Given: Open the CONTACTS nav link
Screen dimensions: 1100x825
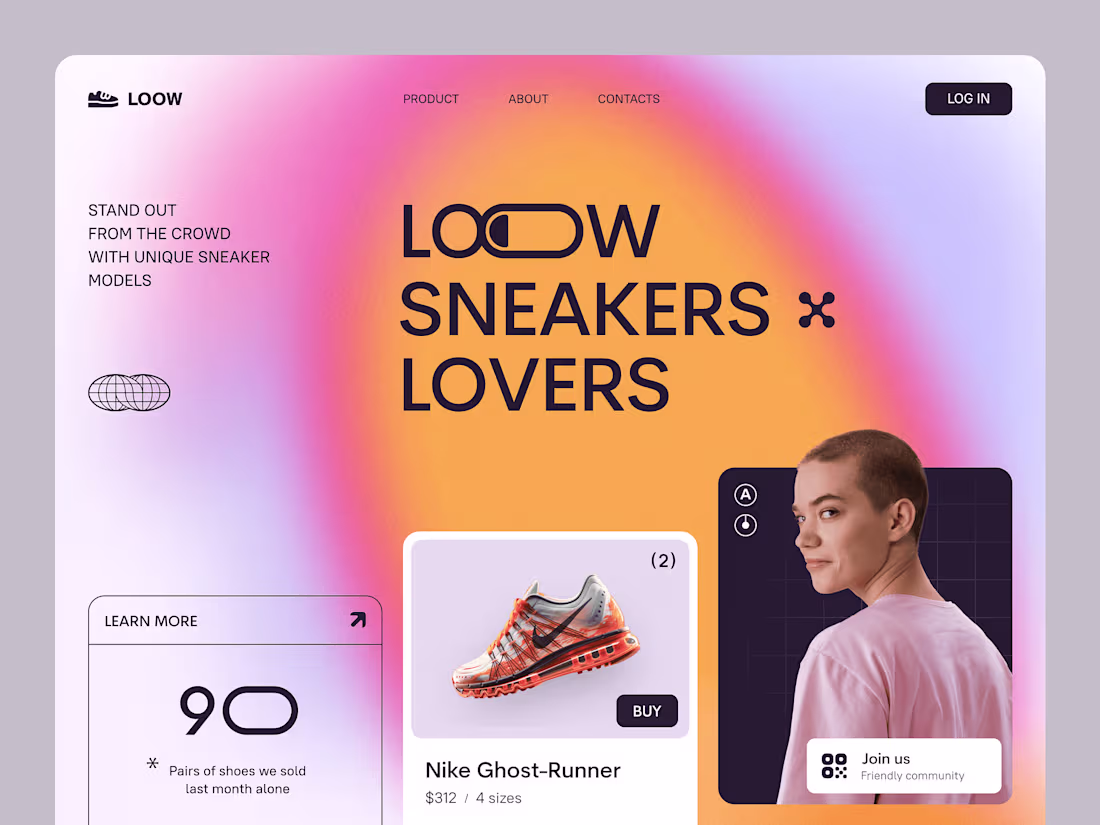Looking at the screenshot, I should [x=629, y=99].
